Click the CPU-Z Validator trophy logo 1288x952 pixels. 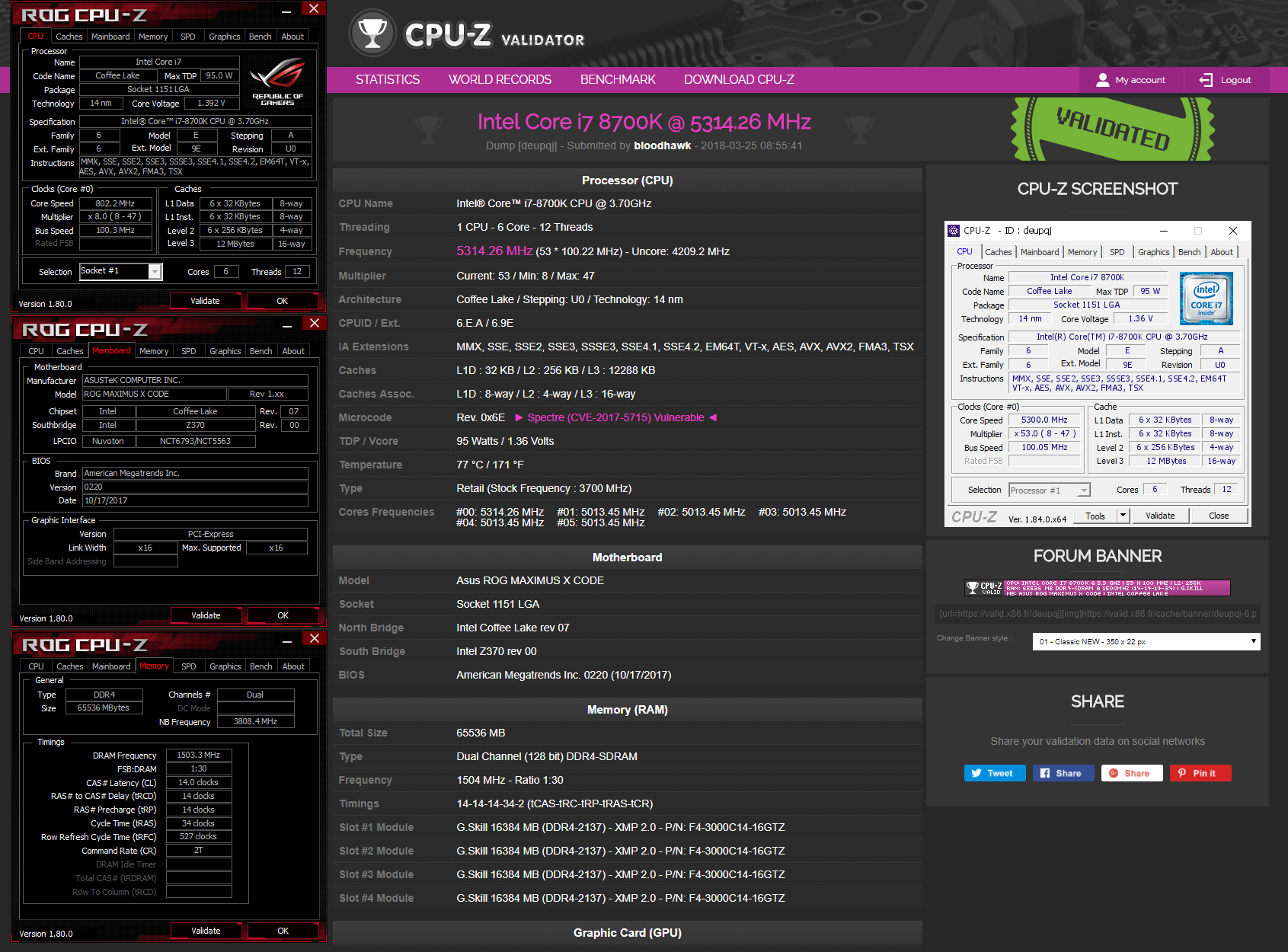(x=372, y=33)
